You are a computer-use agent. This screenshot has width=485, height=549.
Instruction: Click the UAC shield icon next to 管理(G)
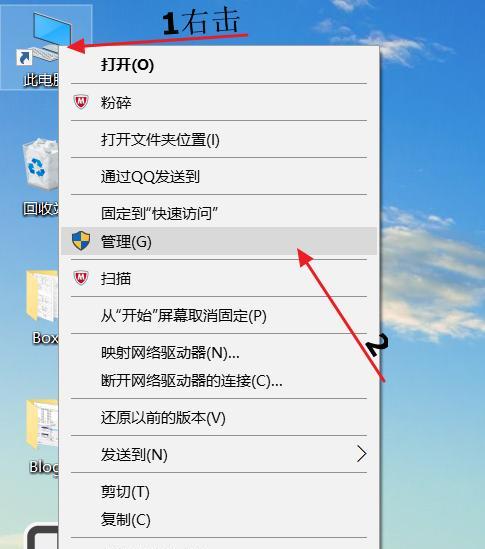tap(81, 241)
